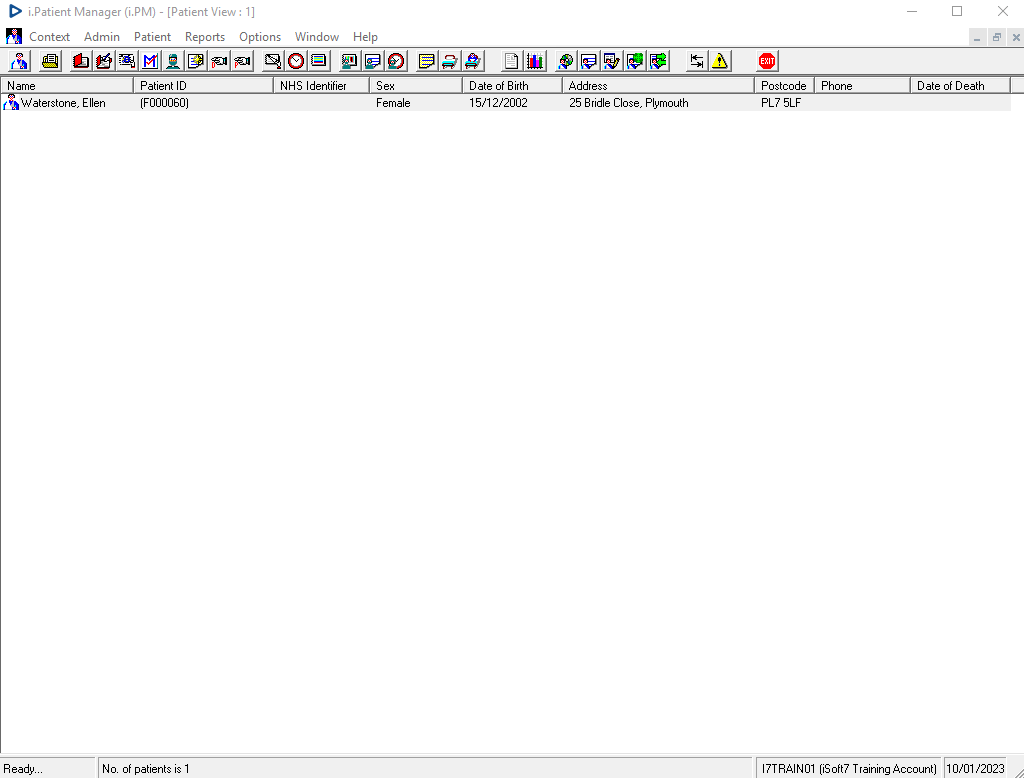Click the surgeon in green scrubs icon
Viewport: 1024px width, 778px height.
coord(173,61)
